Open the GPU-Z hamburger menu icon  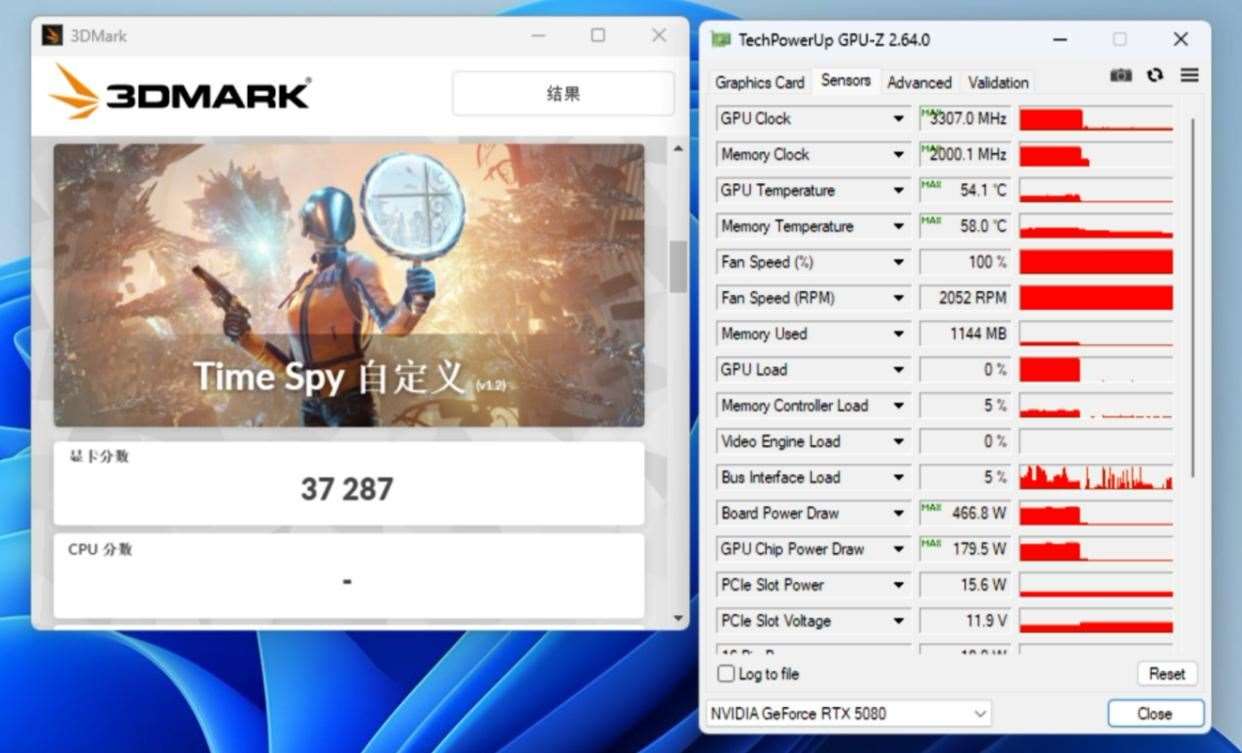point(1189,75)
